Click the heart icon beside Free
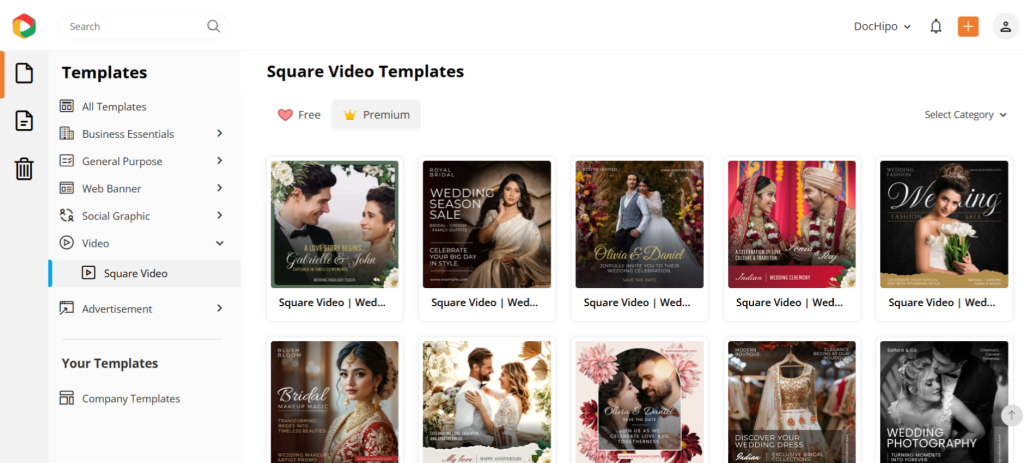Image resolution: width=1024 pixels, height=463 pixels. [285, 115]
